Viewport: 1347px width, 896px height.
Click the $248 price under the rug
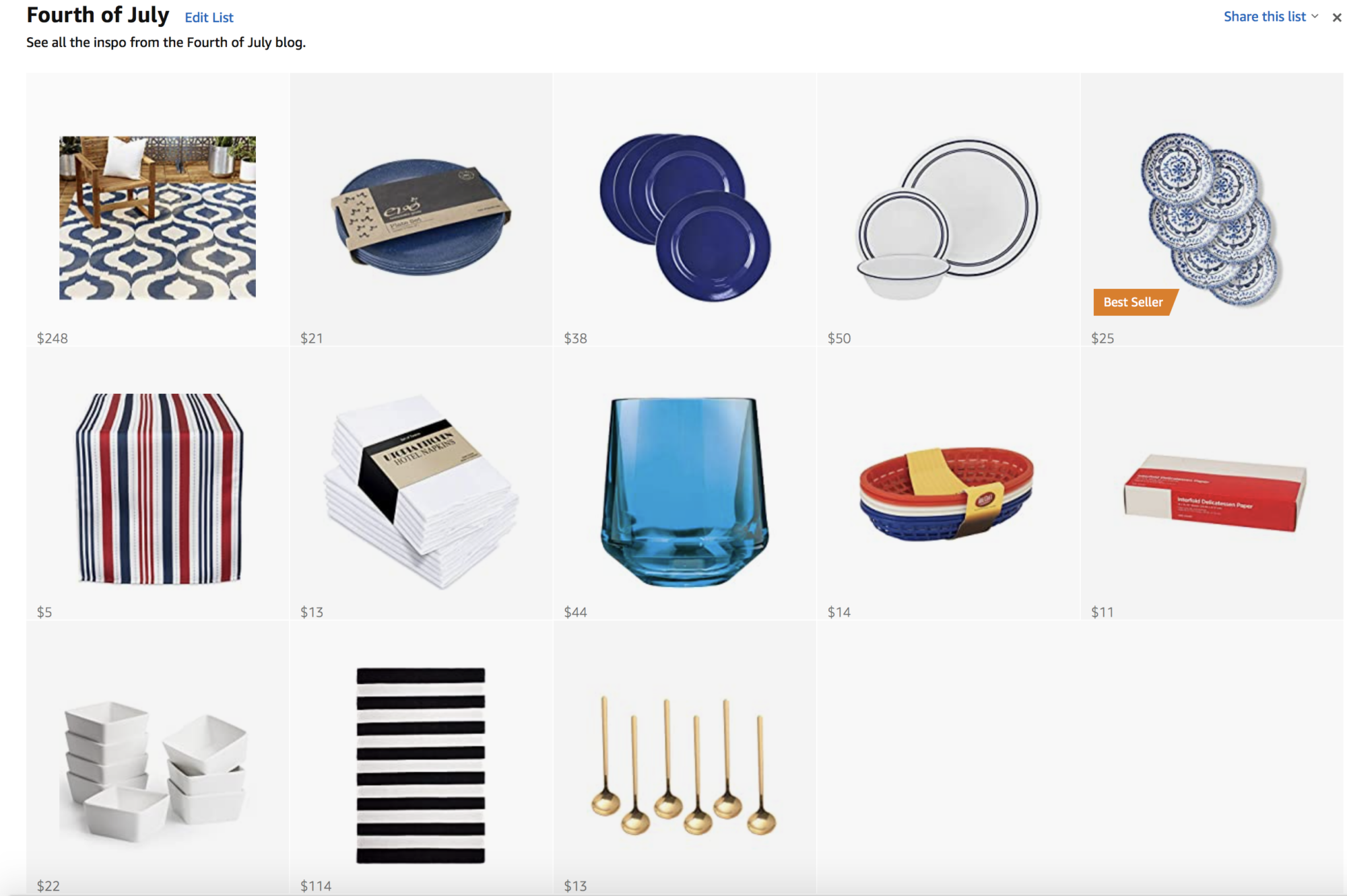coord(53,338)
